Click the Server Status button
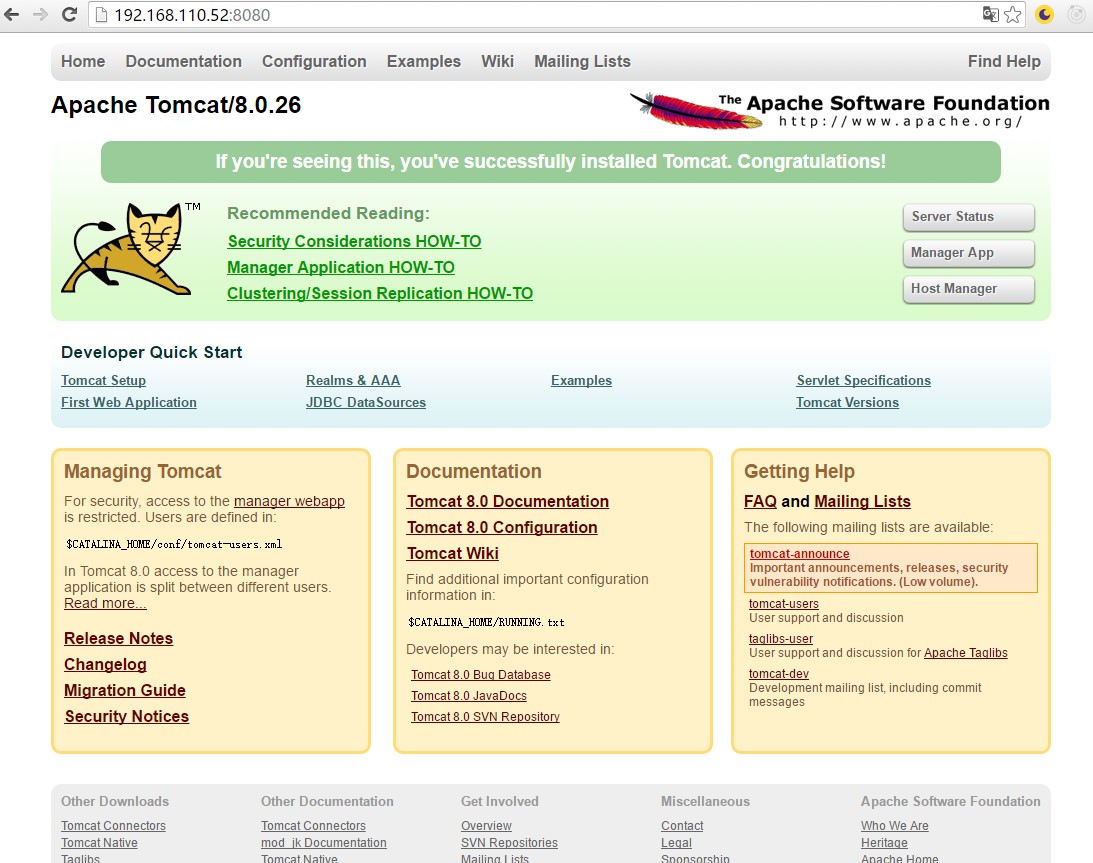This screenshot has height=863, width=1093. click(x=968, y=217)
